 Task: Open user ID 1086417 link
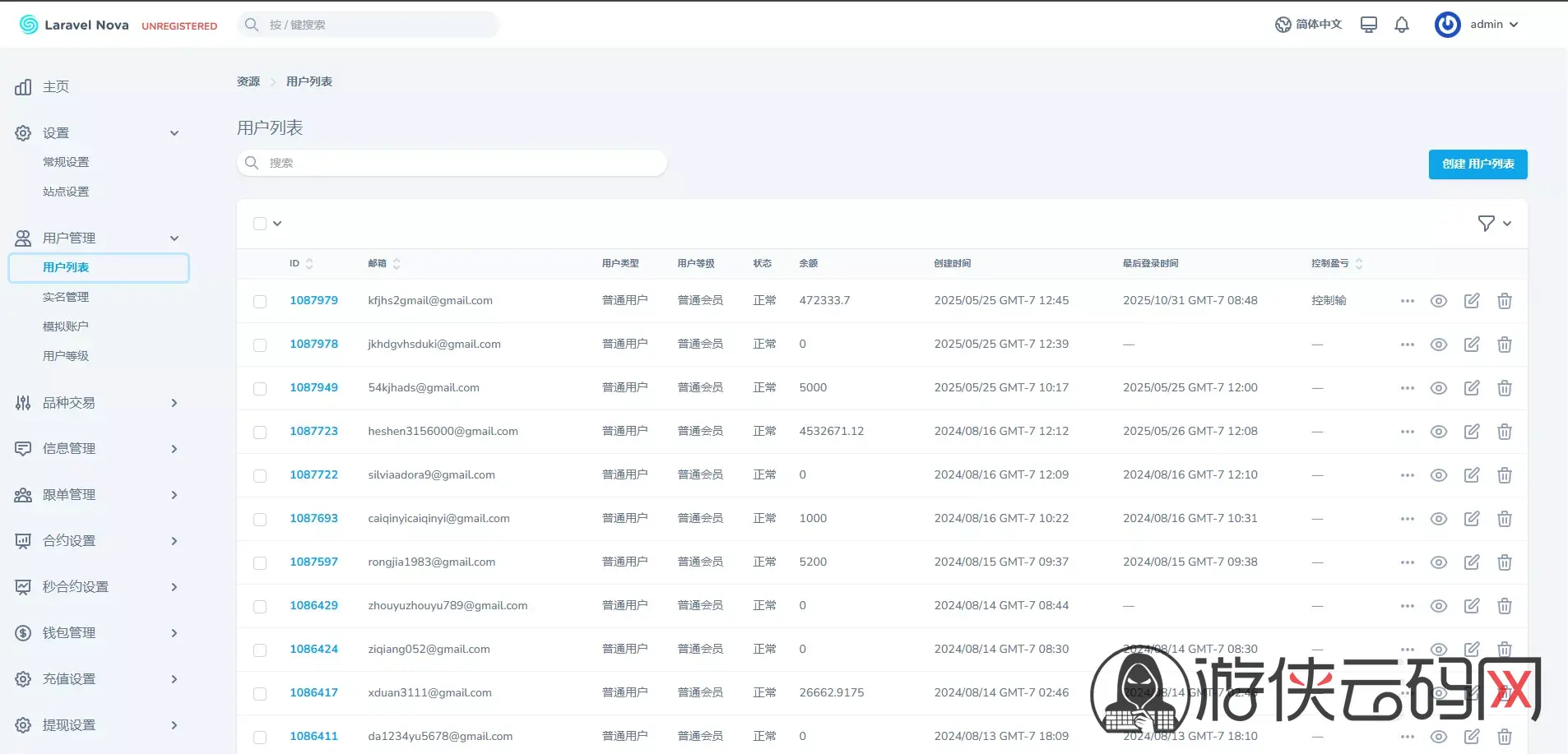pyautogui.click(x=313, y=692)
